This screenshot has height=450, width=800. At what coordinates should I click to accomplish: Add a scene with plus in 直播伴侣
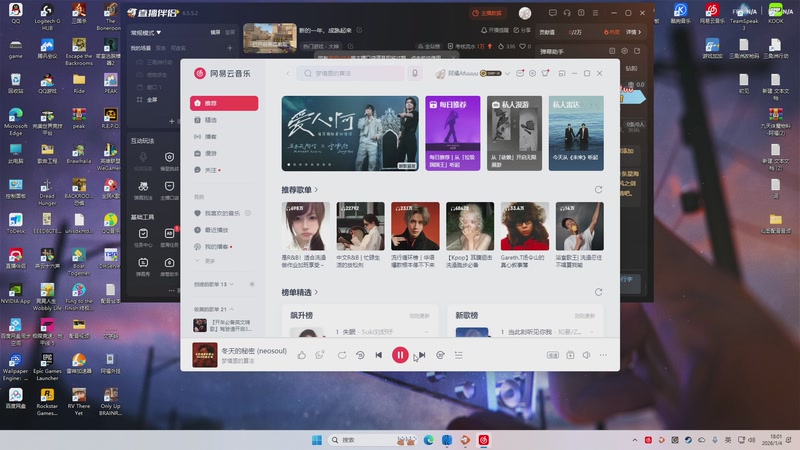click(230, 48)
